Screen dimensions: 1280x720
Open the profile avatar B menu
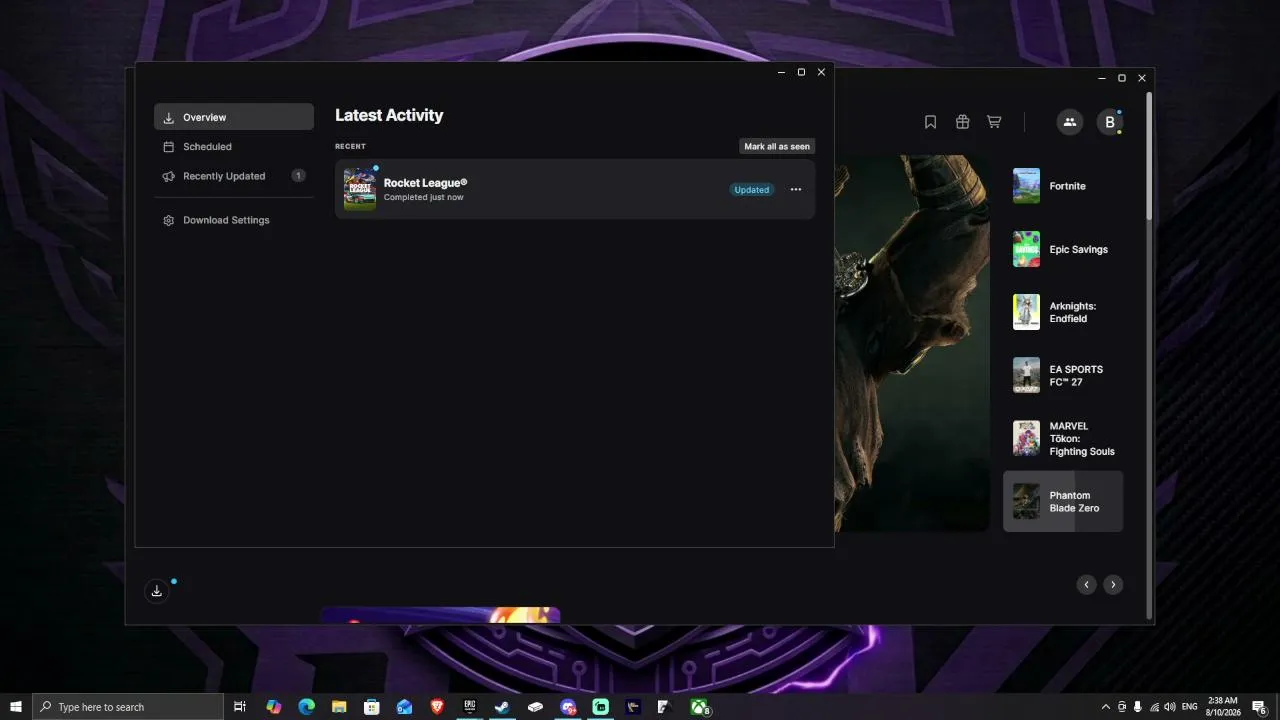1110,122
